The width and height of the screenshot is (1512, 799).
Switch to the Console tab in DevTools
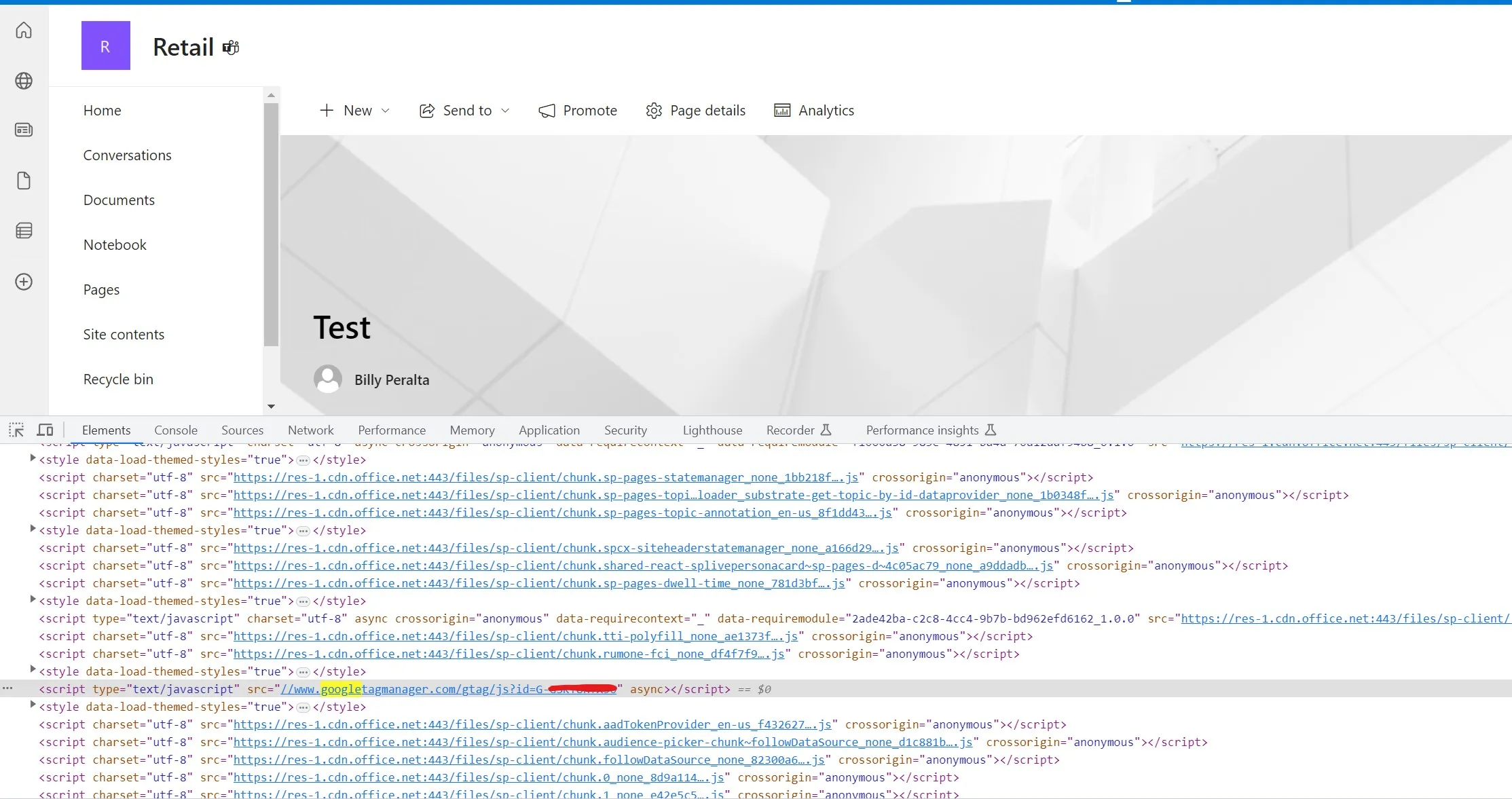click(175, 430)
